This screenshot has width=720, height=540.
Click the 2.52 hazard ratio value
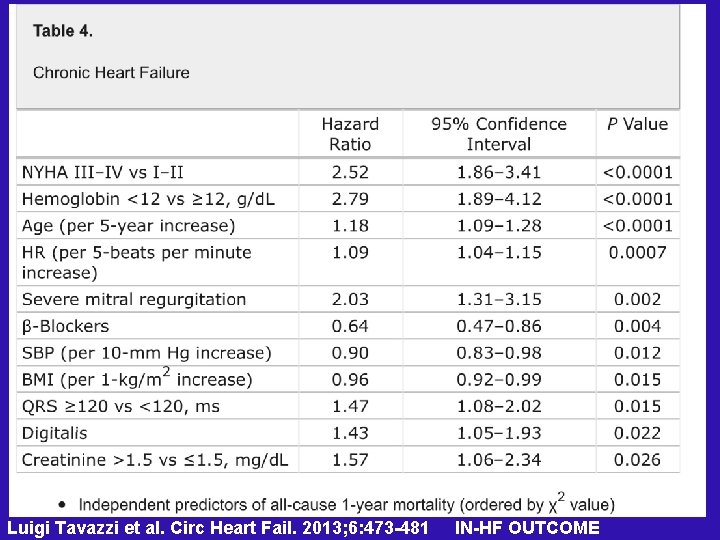point(350,172)
